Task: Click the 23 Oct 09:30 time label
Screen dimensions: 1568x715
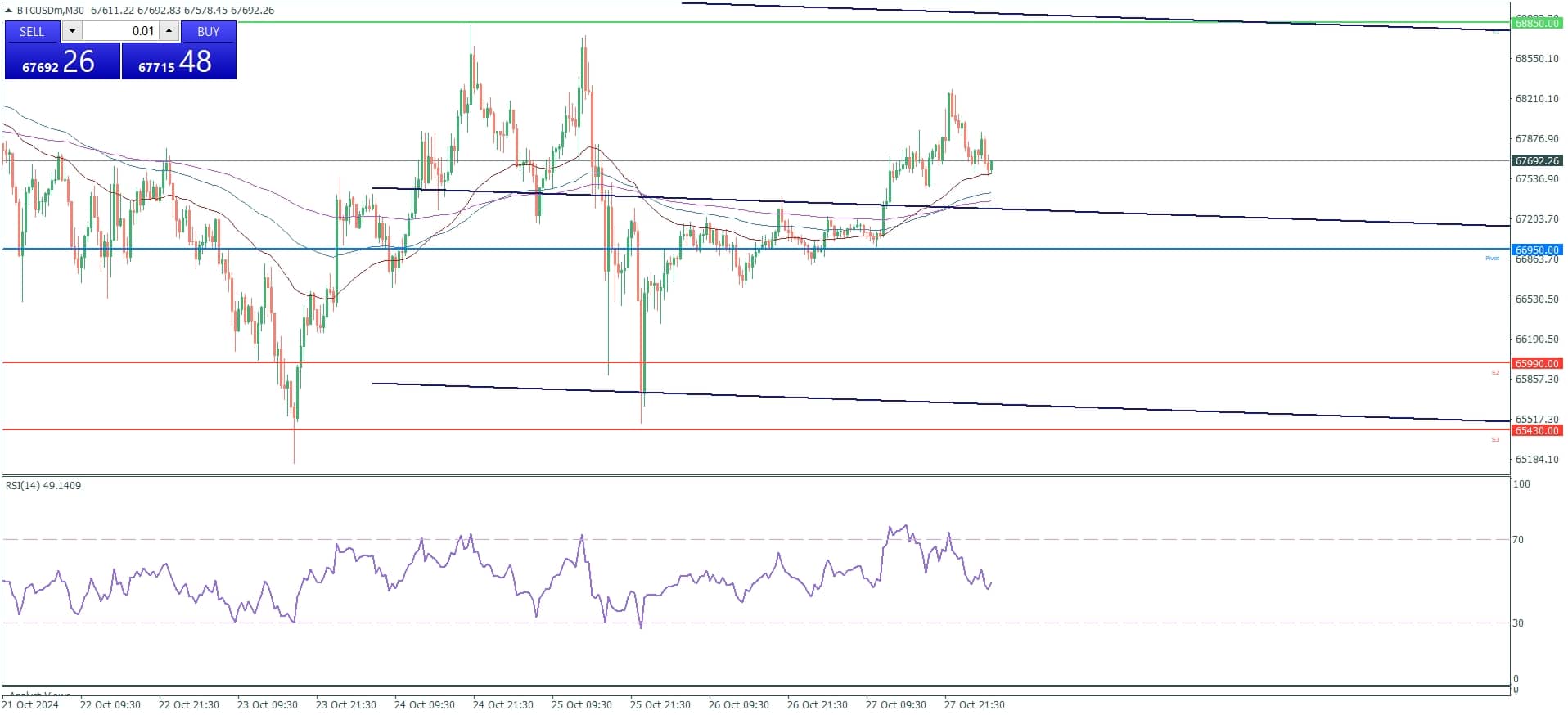Action: point(268,705)
